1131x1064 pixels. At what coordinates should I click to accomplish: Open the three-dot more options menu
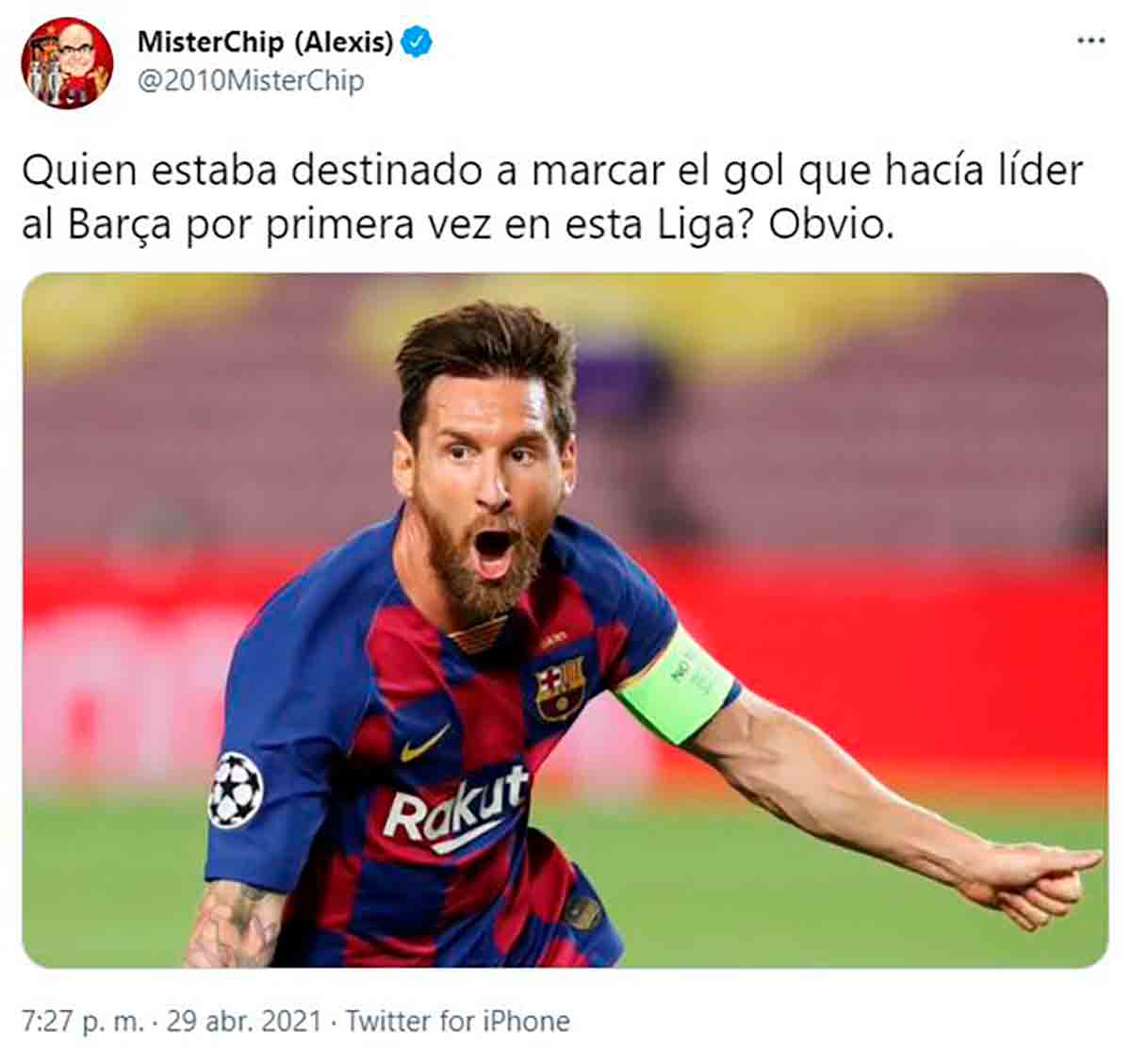pyautogui.click(x=1090, y=41)
